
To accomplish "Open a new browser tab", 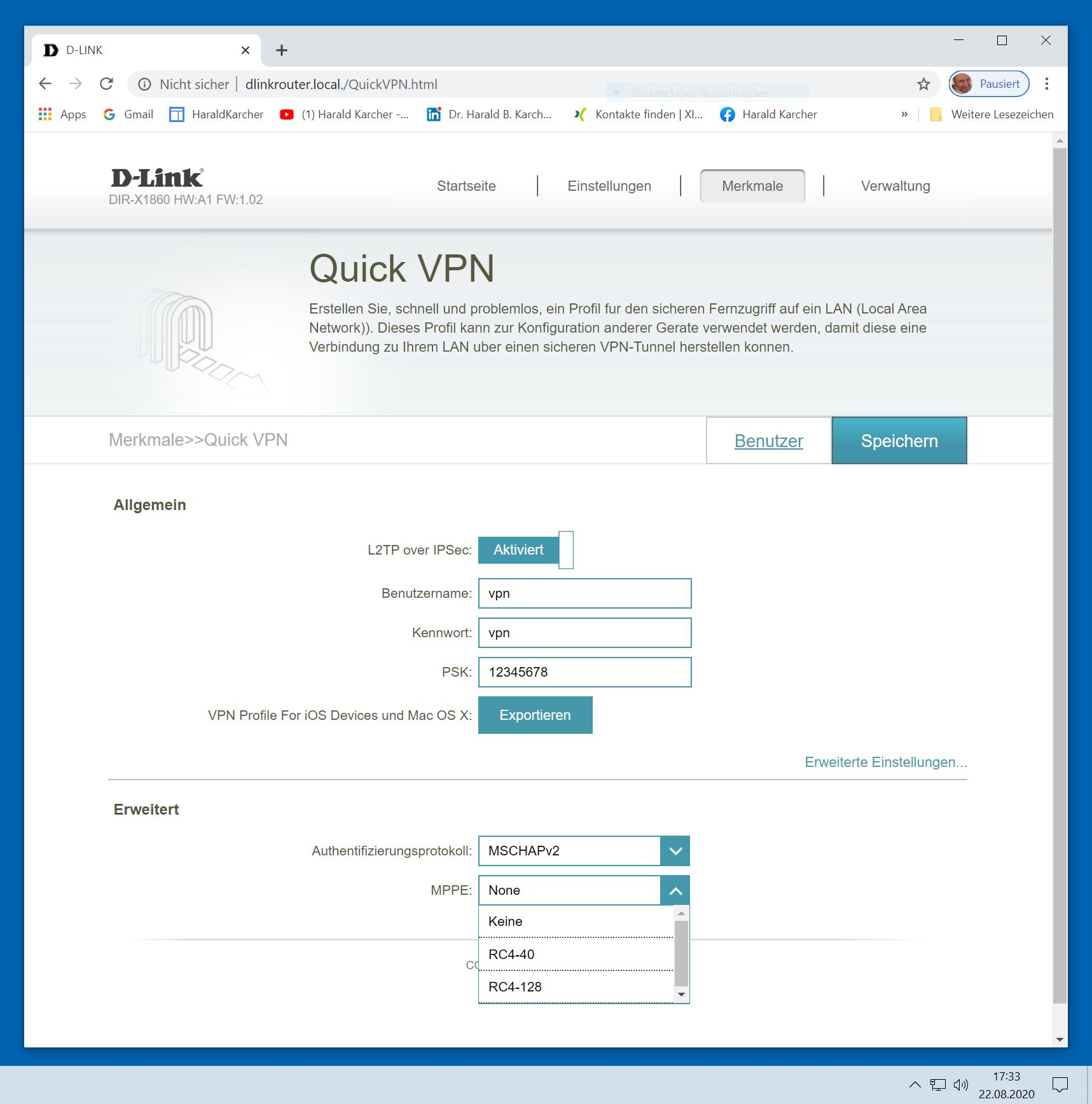I will click(x=282, y=50).
